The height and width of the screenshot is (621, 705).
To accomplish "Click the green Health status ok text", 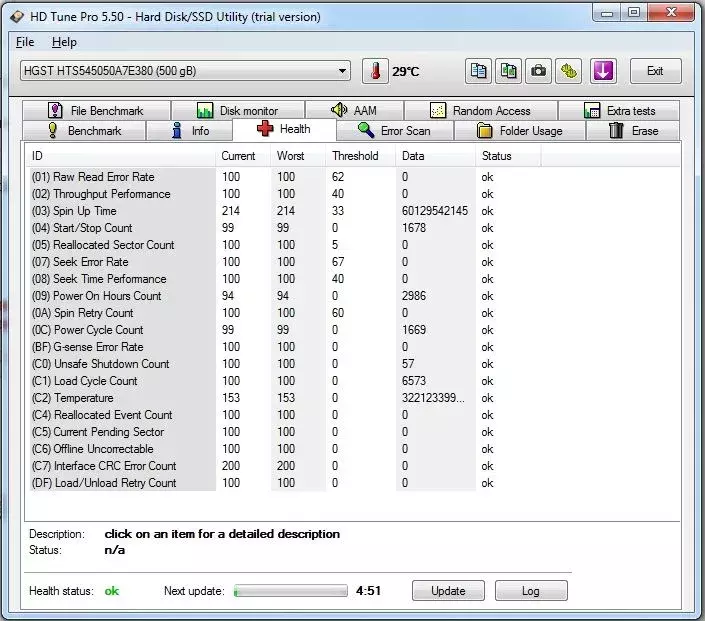I will click(x=112, y=591).
